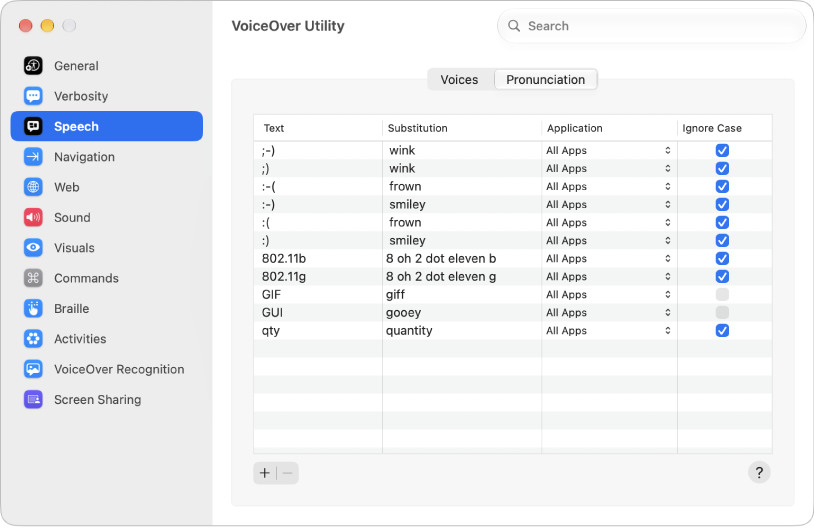The height and width of the screenshot is (528, 814).
Task: Open the Commands key icon
Action: coord(33,278)
